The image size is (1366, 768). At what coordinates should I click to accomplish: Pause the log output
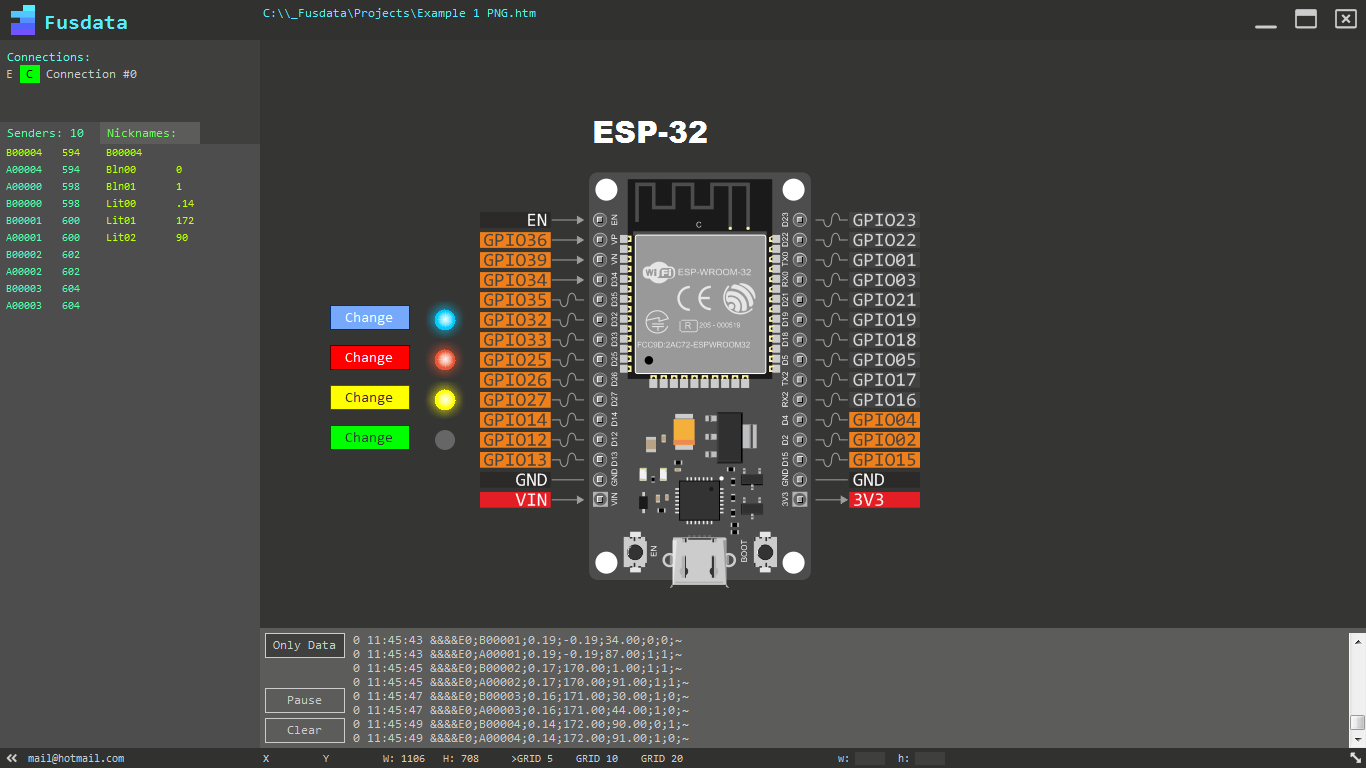[305, 700]
